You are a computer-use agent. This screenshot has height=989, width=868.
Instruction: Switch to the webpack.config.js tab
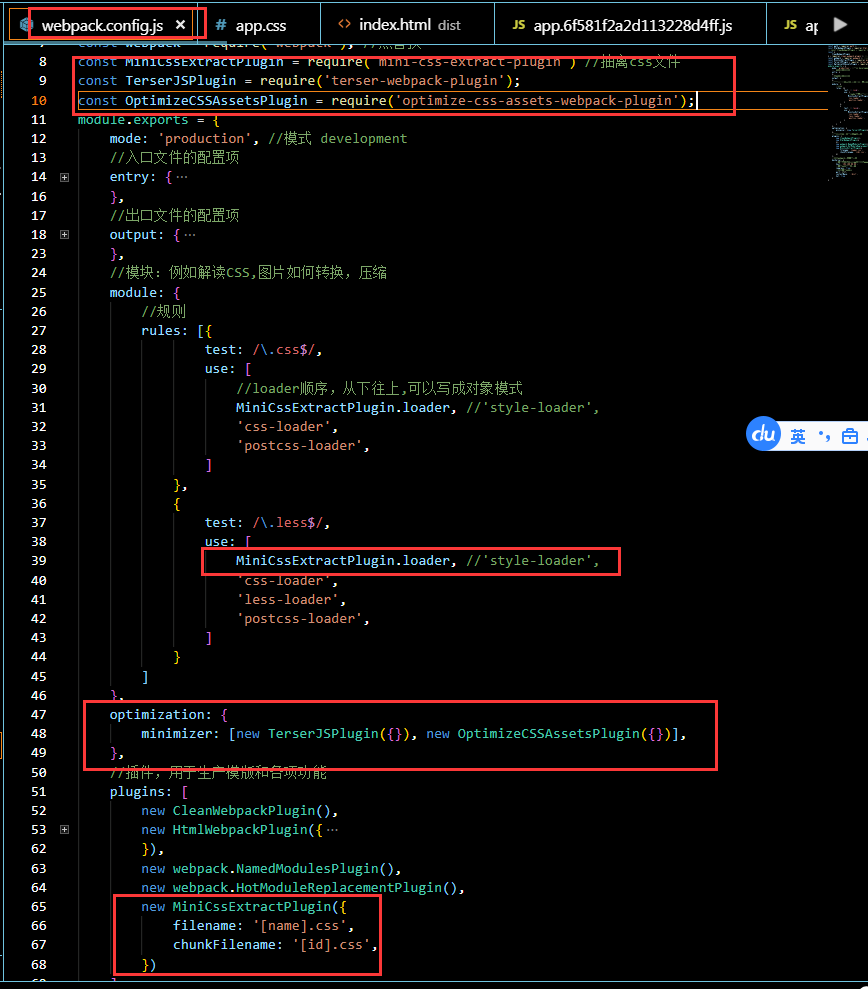point(102,25)
